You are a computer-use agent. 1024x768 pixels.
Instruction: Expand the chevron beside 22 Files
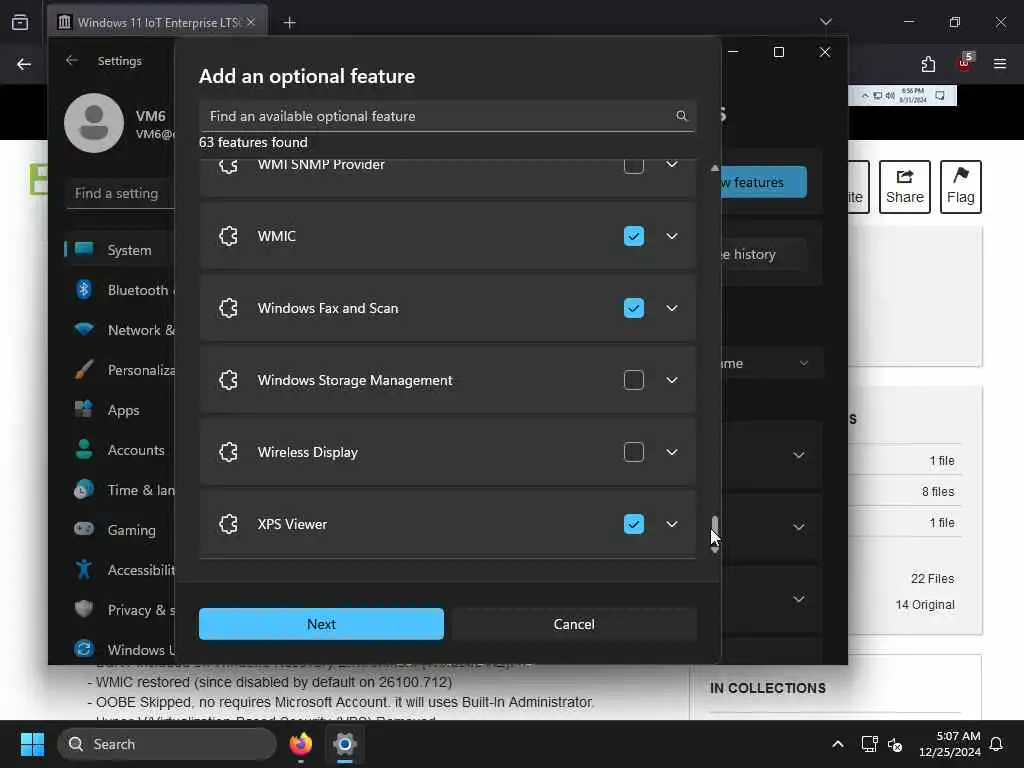(798, 599)
